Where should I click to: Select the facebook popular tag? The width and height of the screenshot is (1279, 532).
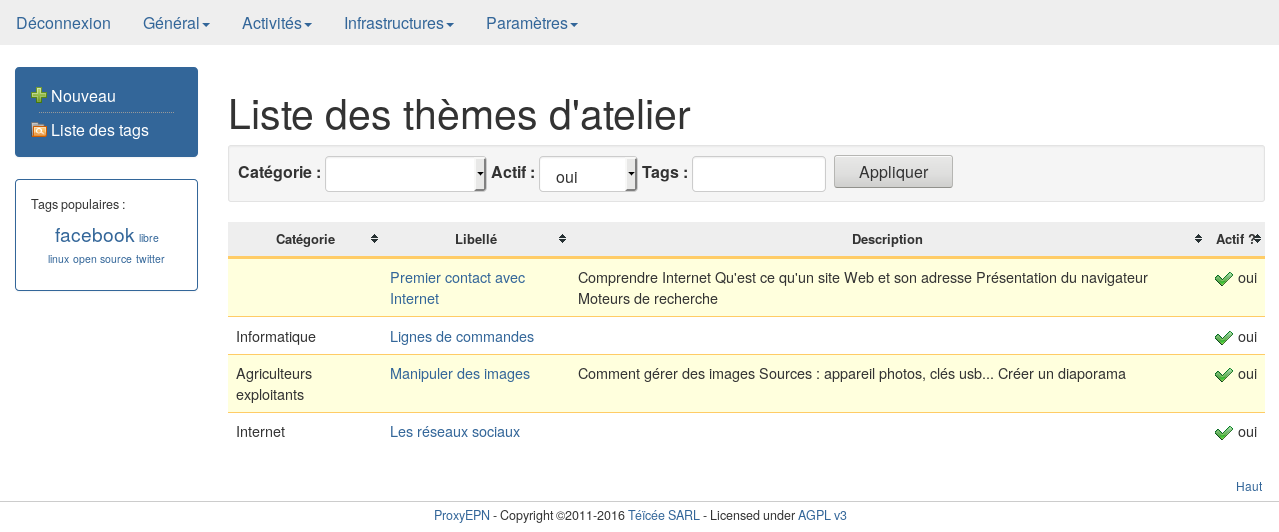pos(94,236)
